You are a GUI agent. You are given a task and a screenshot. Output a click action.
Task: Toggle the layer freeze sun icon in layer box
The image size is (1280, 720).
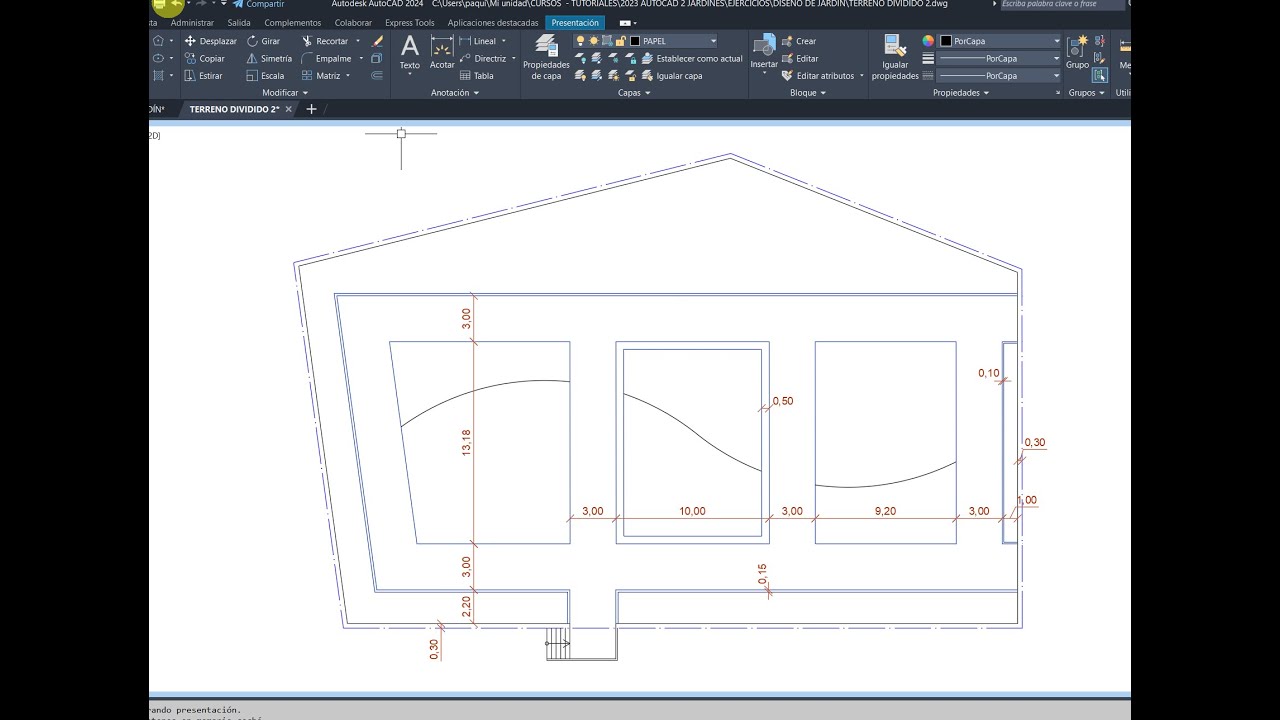pos(593,41)
